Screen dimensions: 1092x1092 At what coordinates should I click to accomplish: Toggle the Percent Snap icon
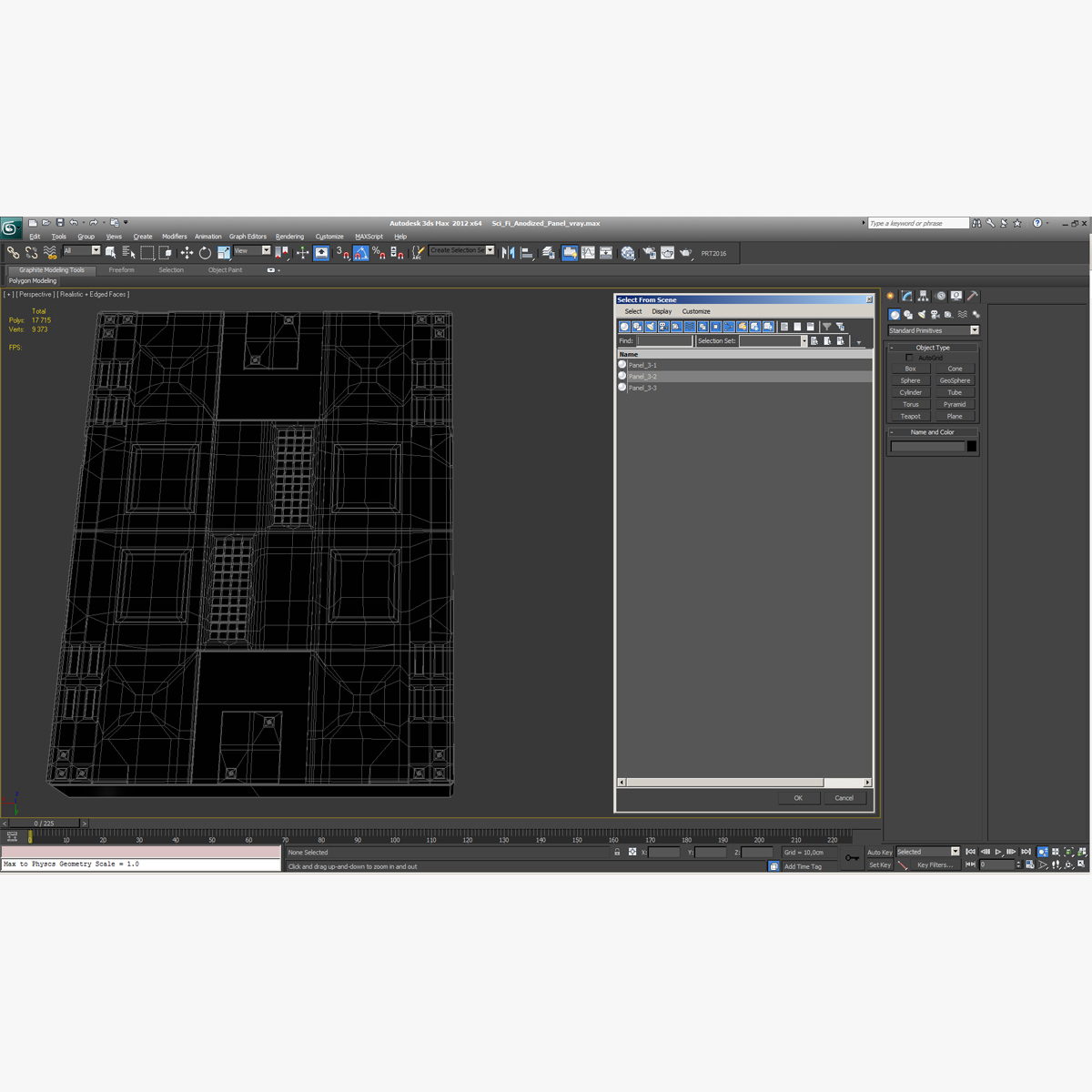(x=379, y=253)
